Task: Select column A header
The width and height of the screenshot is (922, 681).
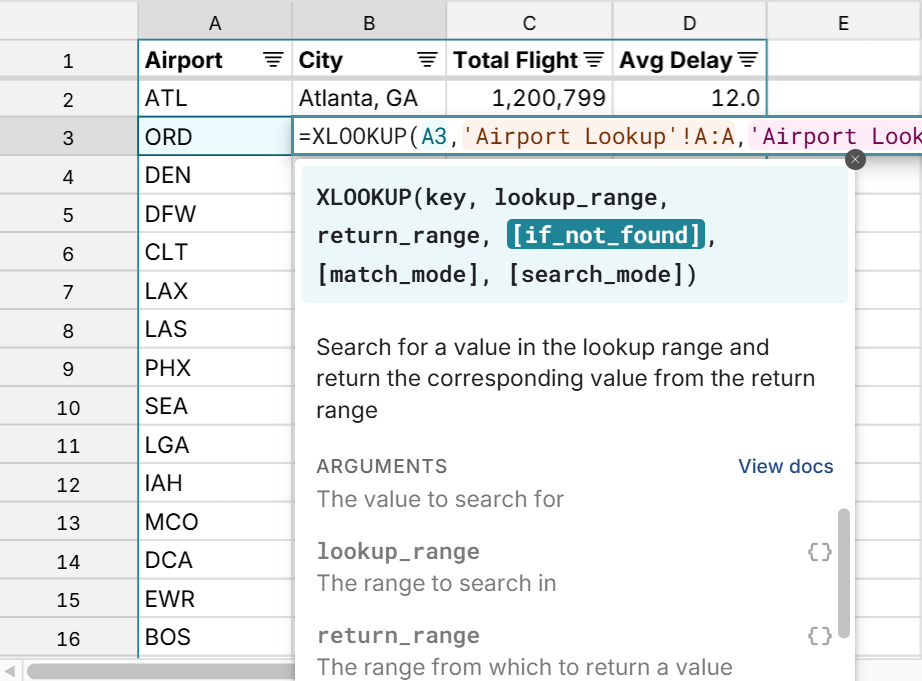Action: coord(215,22)
